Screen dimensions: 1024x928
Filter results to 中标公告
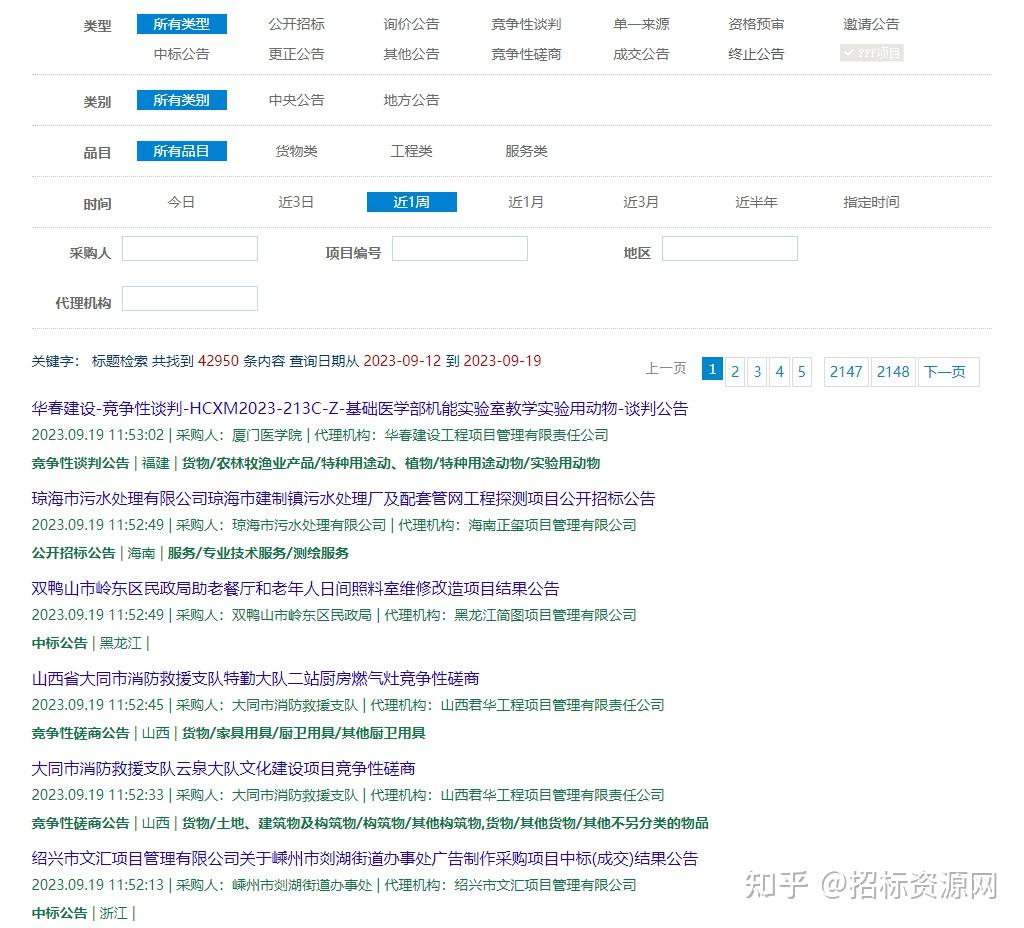179,54
